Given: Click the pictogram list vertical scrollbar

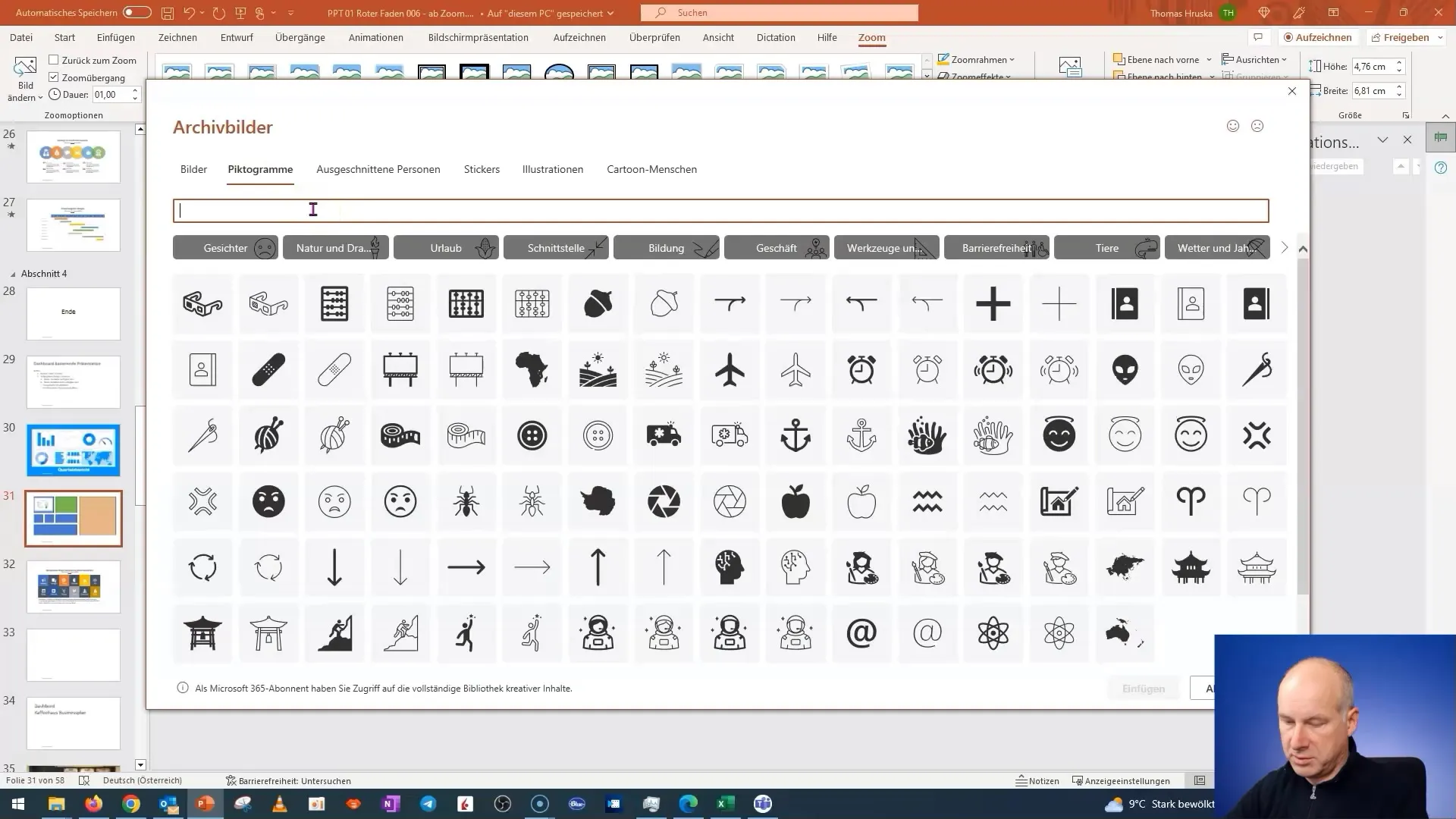Looking at the screenshot, I should (x=1302, y=425).
